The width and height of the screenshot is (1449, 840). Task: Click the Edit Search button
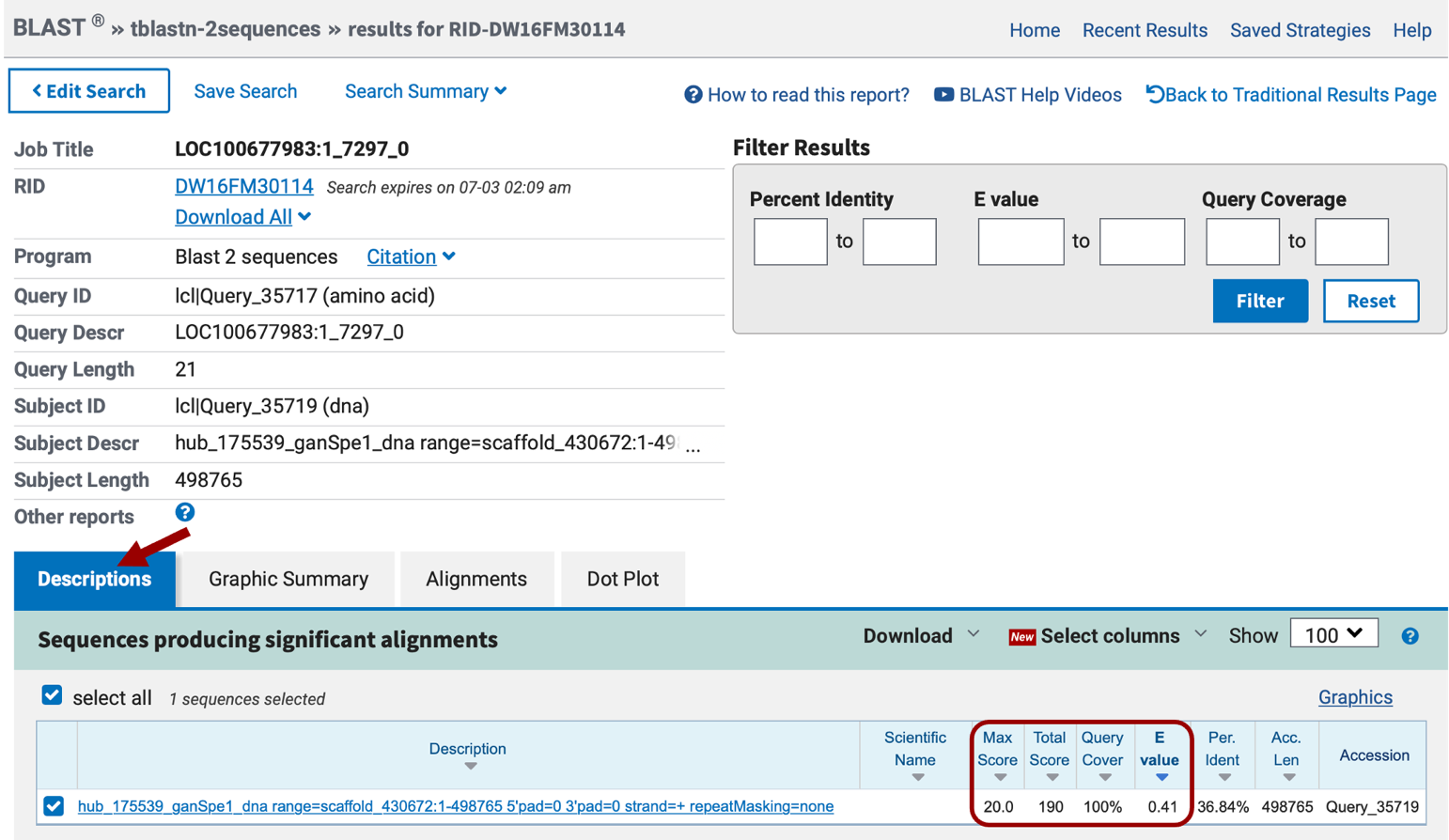point(89,91)
